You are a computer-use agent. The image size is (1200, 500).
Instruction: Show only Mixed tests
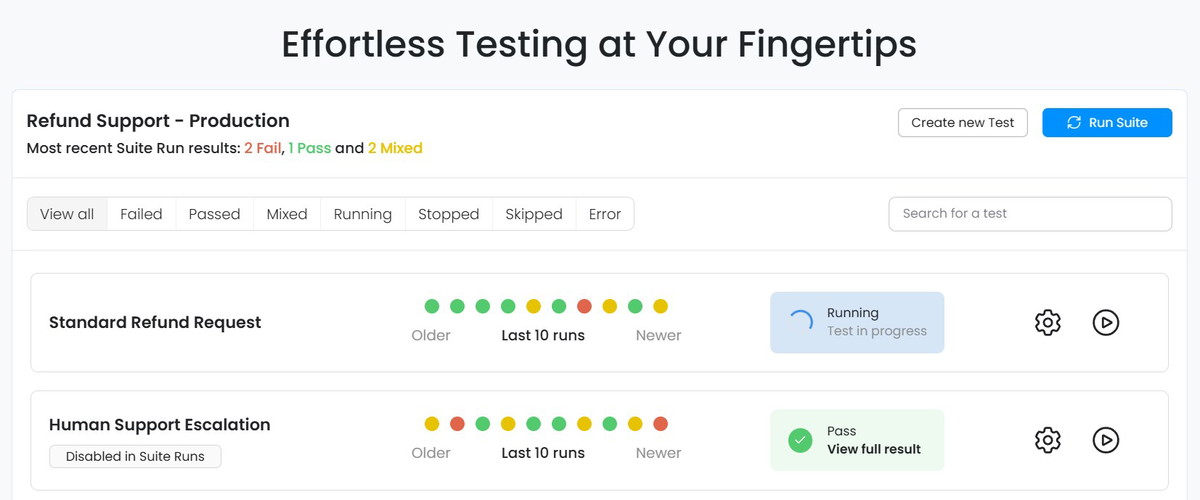coord(287,214)
